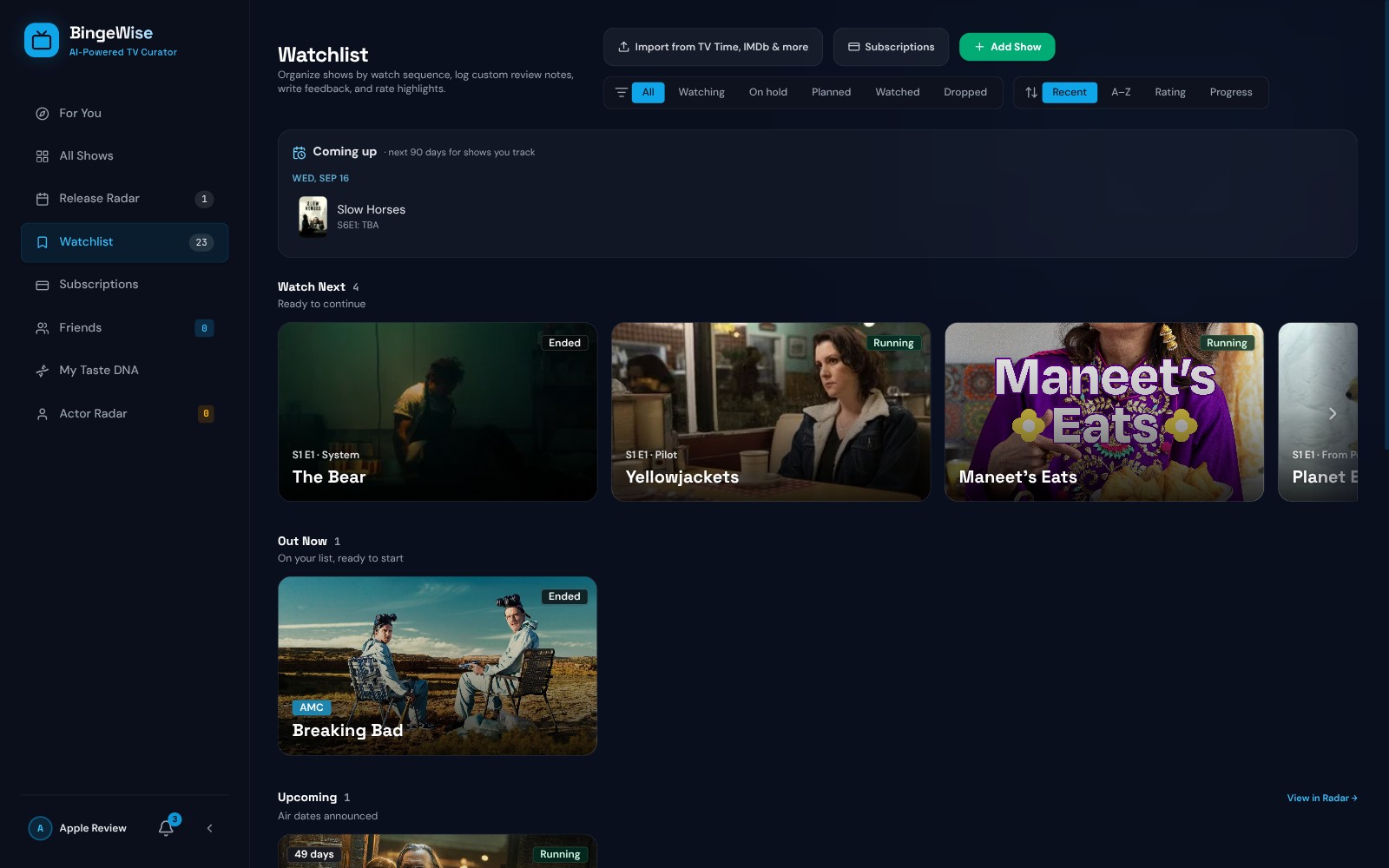This screenshot has height=868, width=1389.
Task: Click the All Shows grid icon
Action: coord(42,156)
